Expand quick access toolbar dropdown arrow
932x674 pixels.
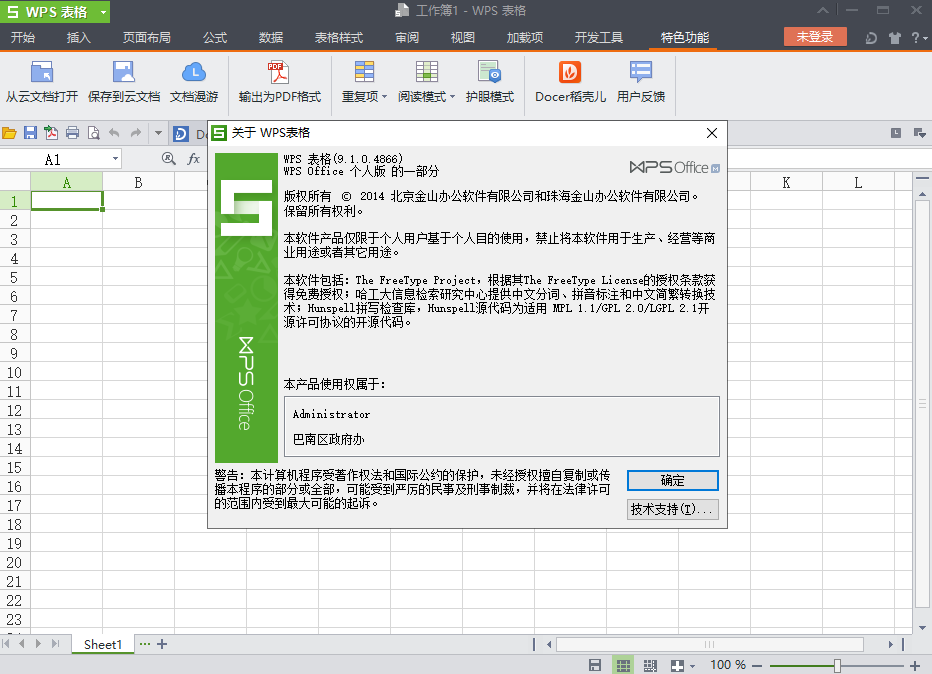click(x=158, y=133)
